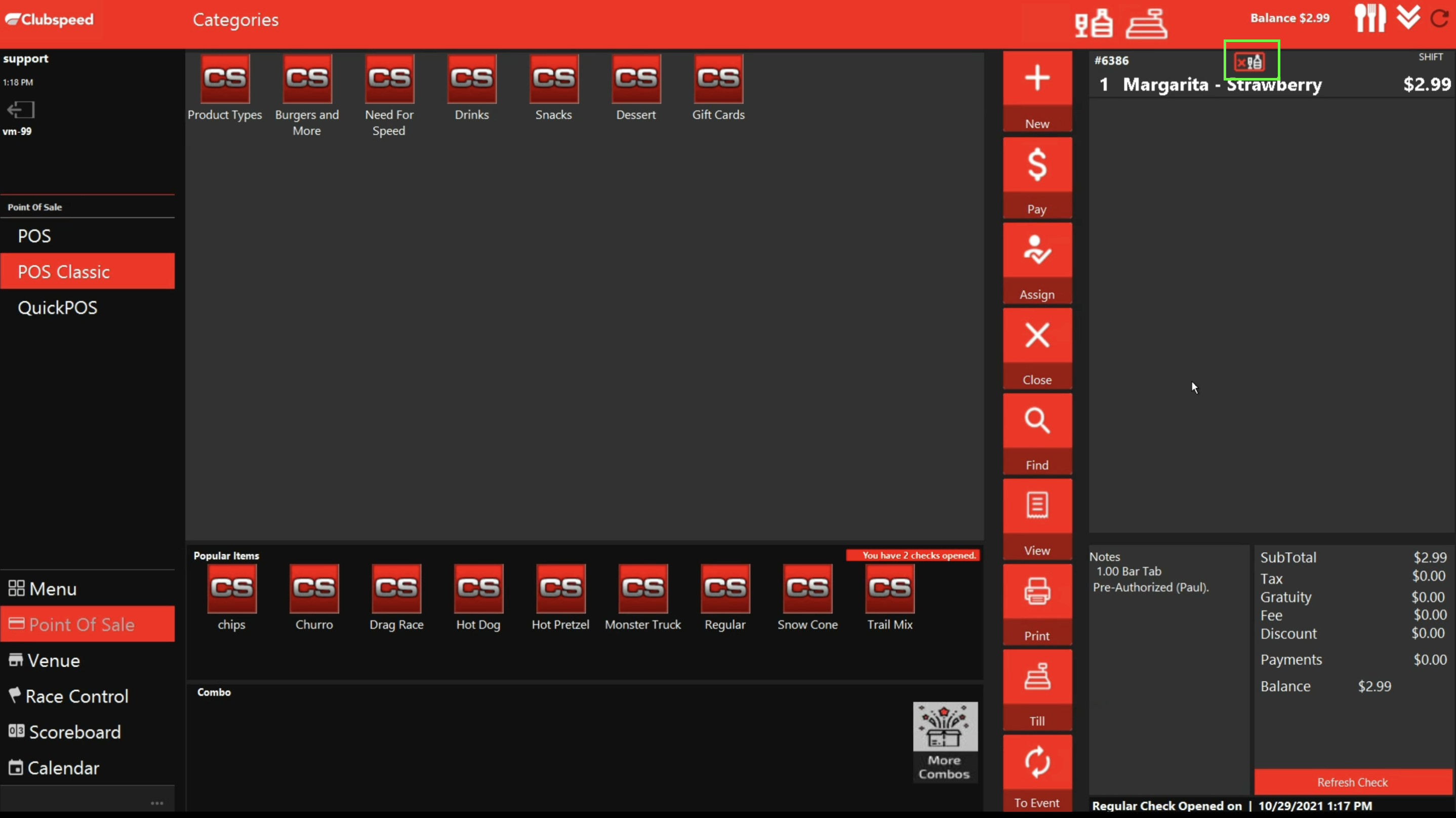Click the 2 checks opened notice
The width and height of the screenshot is (1456, 818).
point(913,555)
